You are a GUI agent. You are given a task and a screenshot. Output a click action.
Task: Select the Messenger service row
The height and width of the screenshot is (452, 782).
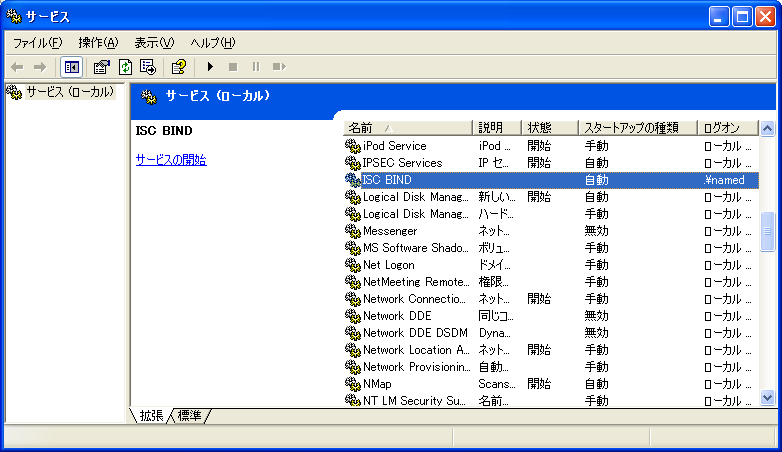pos(551,231)
